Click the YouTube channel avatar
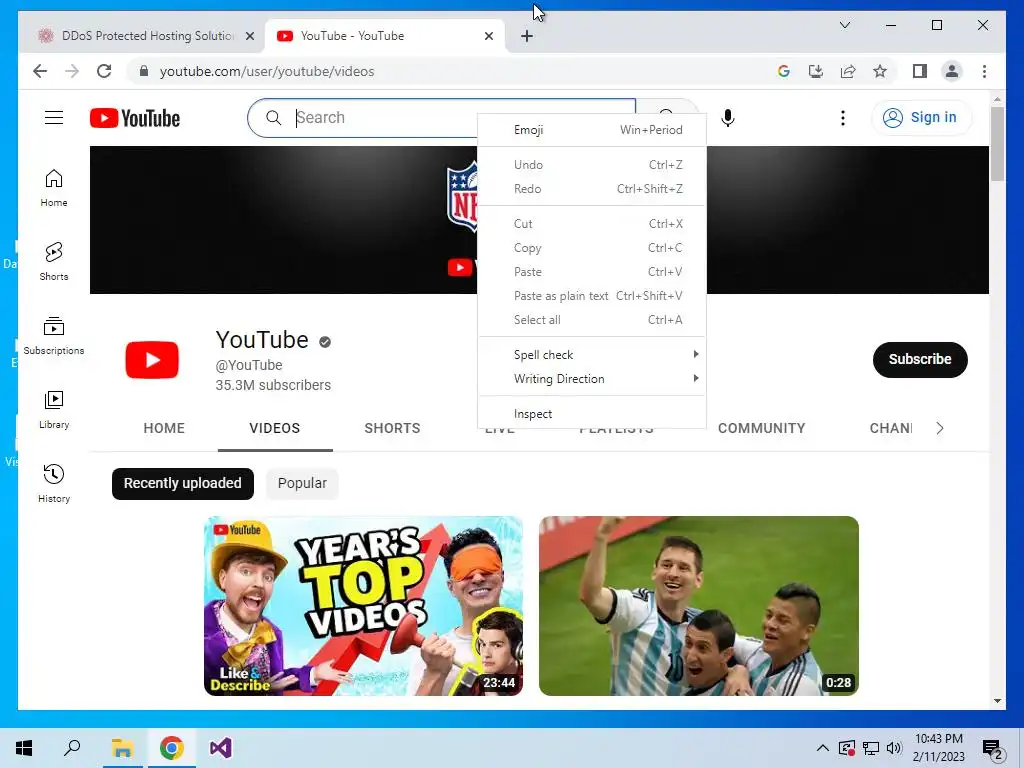The image size is (1024, 768). tap(152, 360)
